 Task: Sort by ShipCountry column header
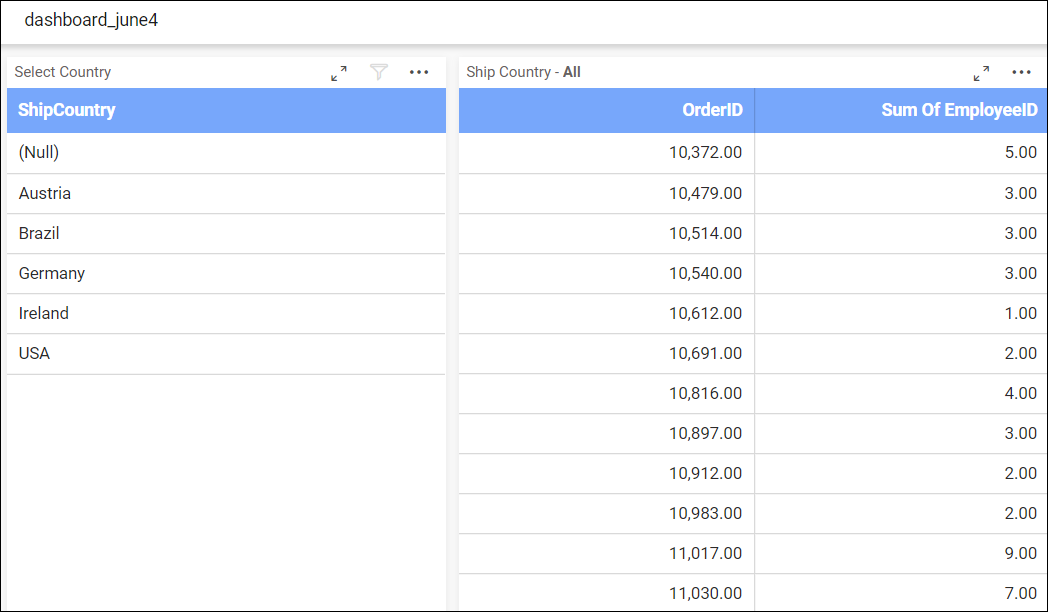coord(67,110)
